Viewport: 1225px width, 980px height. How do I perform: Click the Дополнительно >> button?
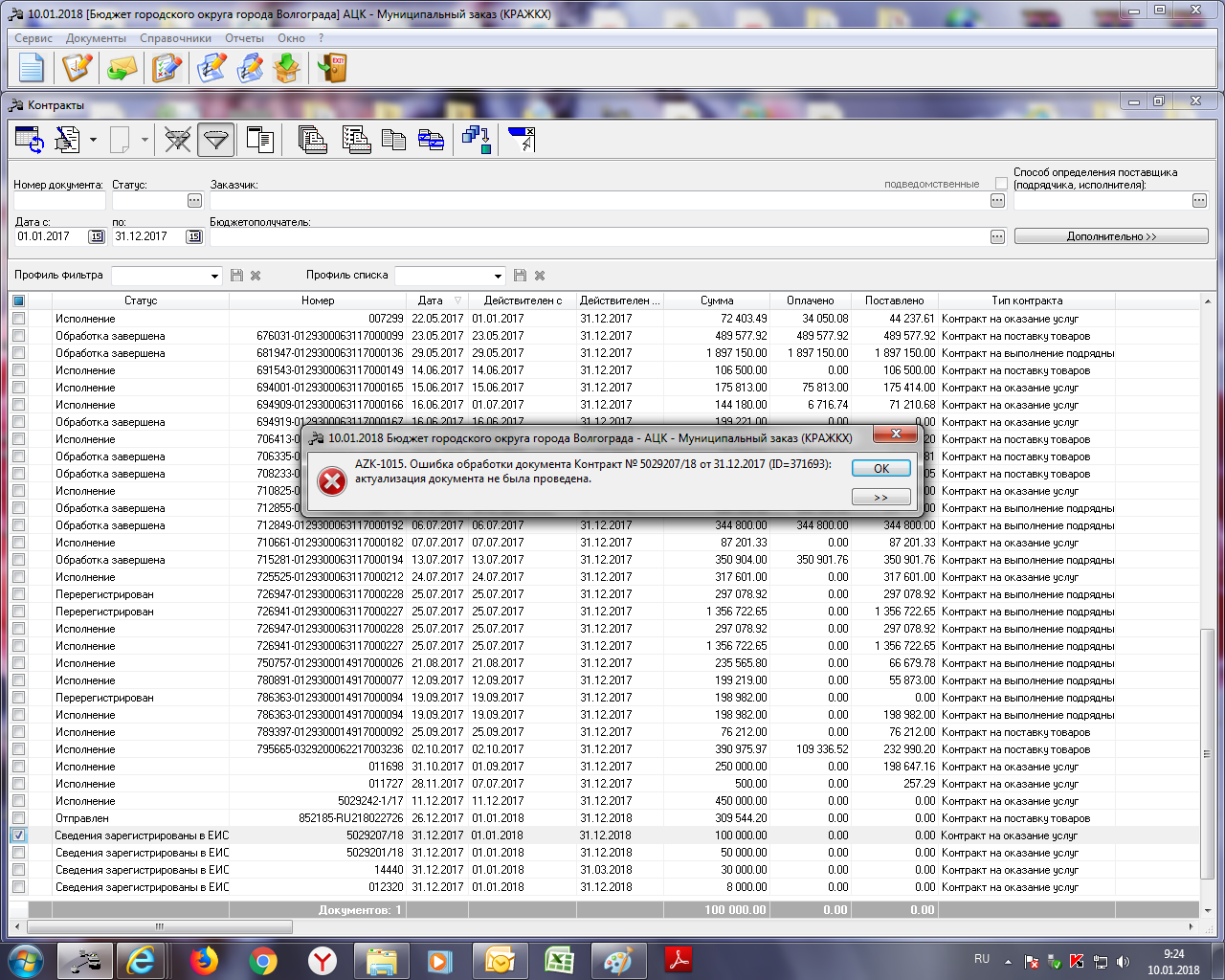pos(1110,236)
